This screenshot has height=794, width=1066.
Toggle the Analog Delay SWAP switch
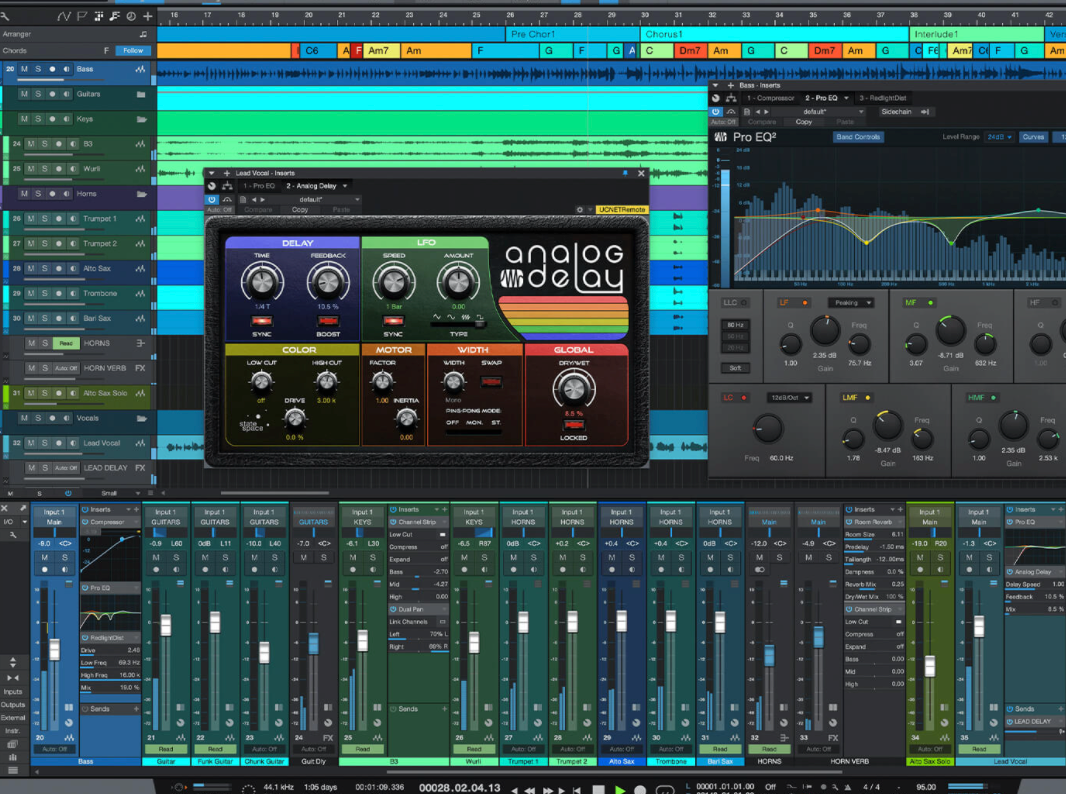[491, 382]
